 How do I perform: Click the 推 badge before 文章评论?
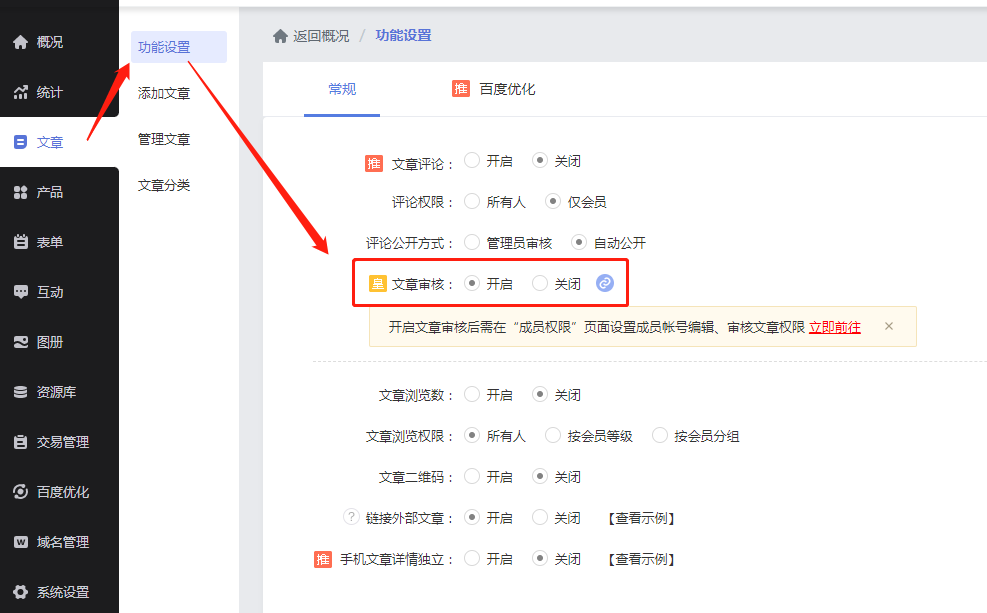tap(374, 164)
